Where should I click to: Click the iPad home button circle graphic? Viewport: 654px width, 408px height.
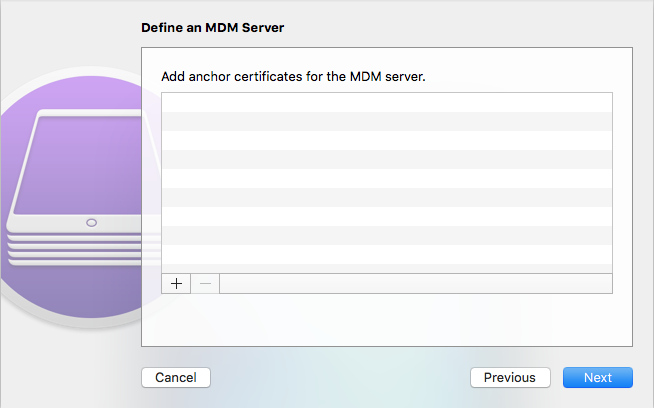(x=91, y=223)
